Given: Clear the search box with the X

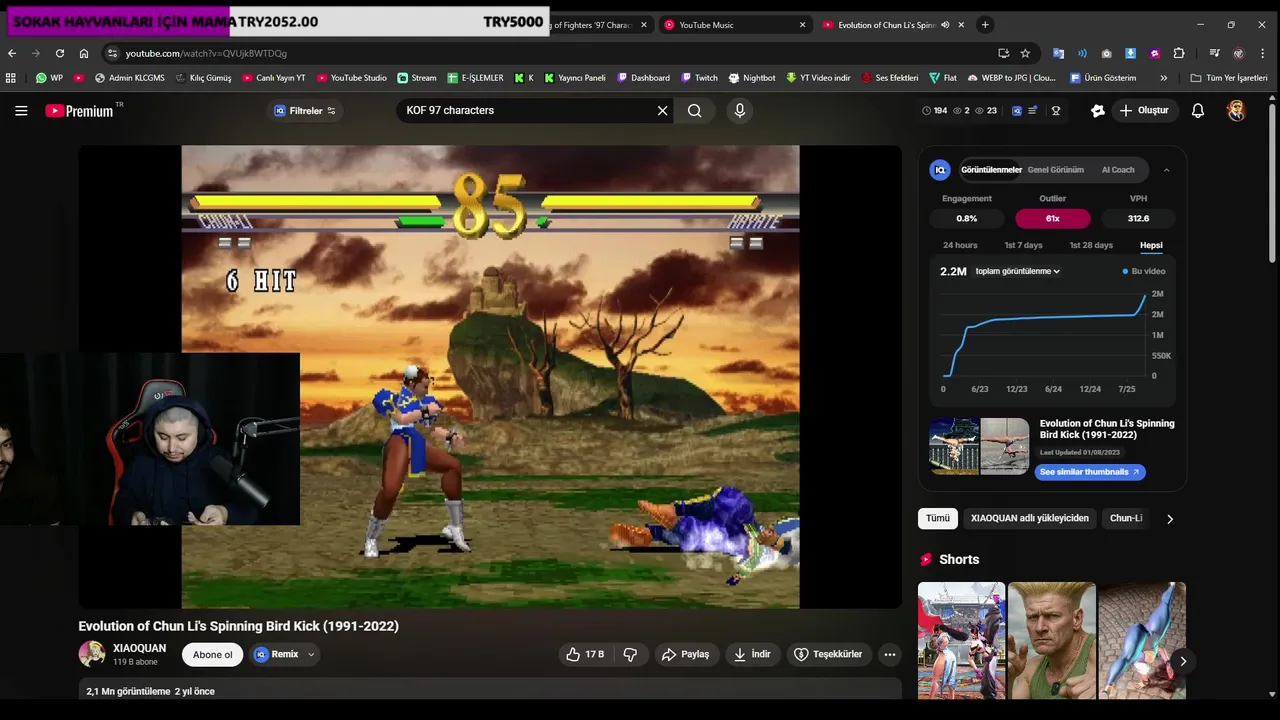Looking at the screenshot, I should coord(662,111).
